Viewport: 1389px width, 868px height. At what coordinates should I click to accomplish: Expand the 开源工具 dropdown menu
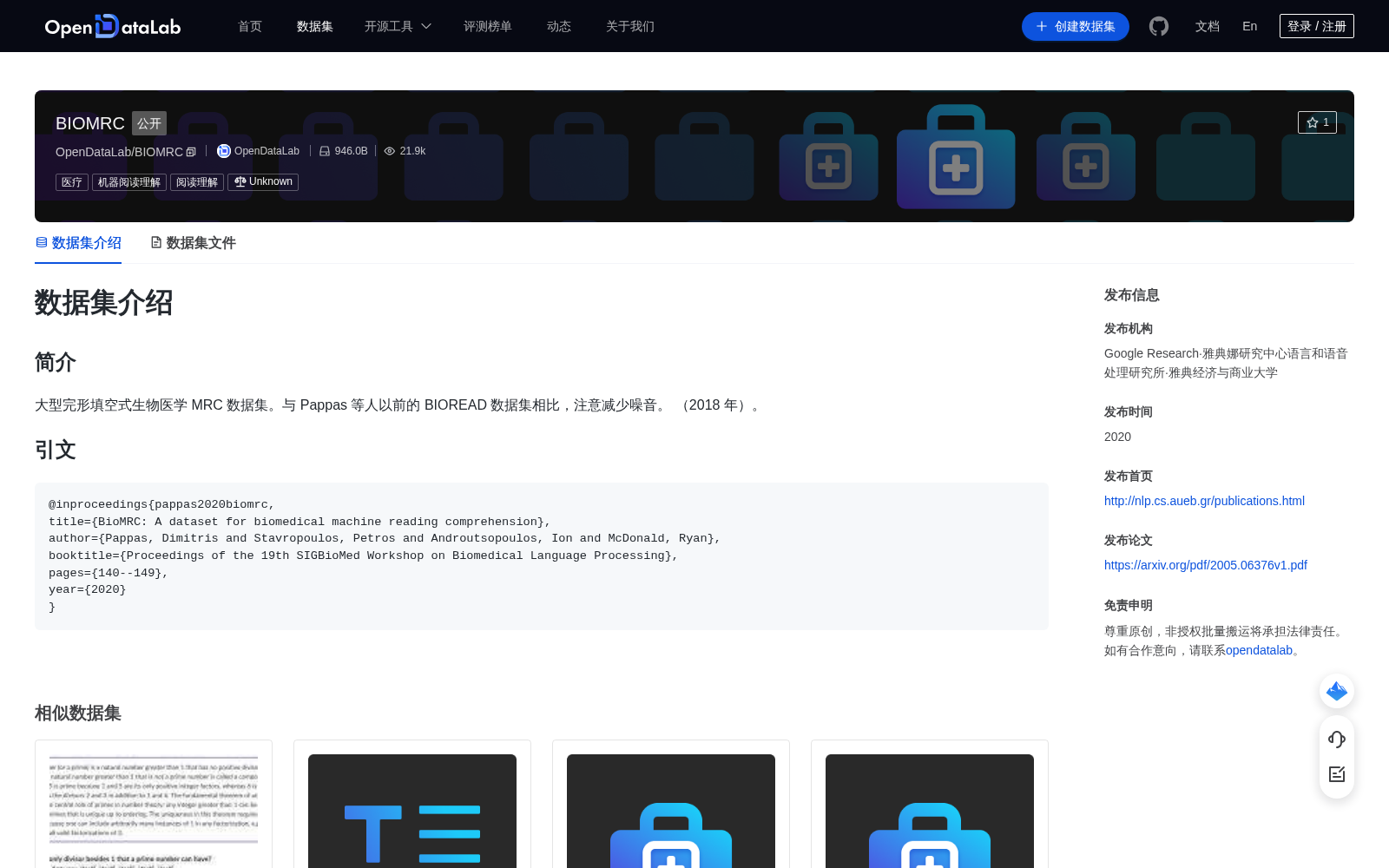pos(398,26)
